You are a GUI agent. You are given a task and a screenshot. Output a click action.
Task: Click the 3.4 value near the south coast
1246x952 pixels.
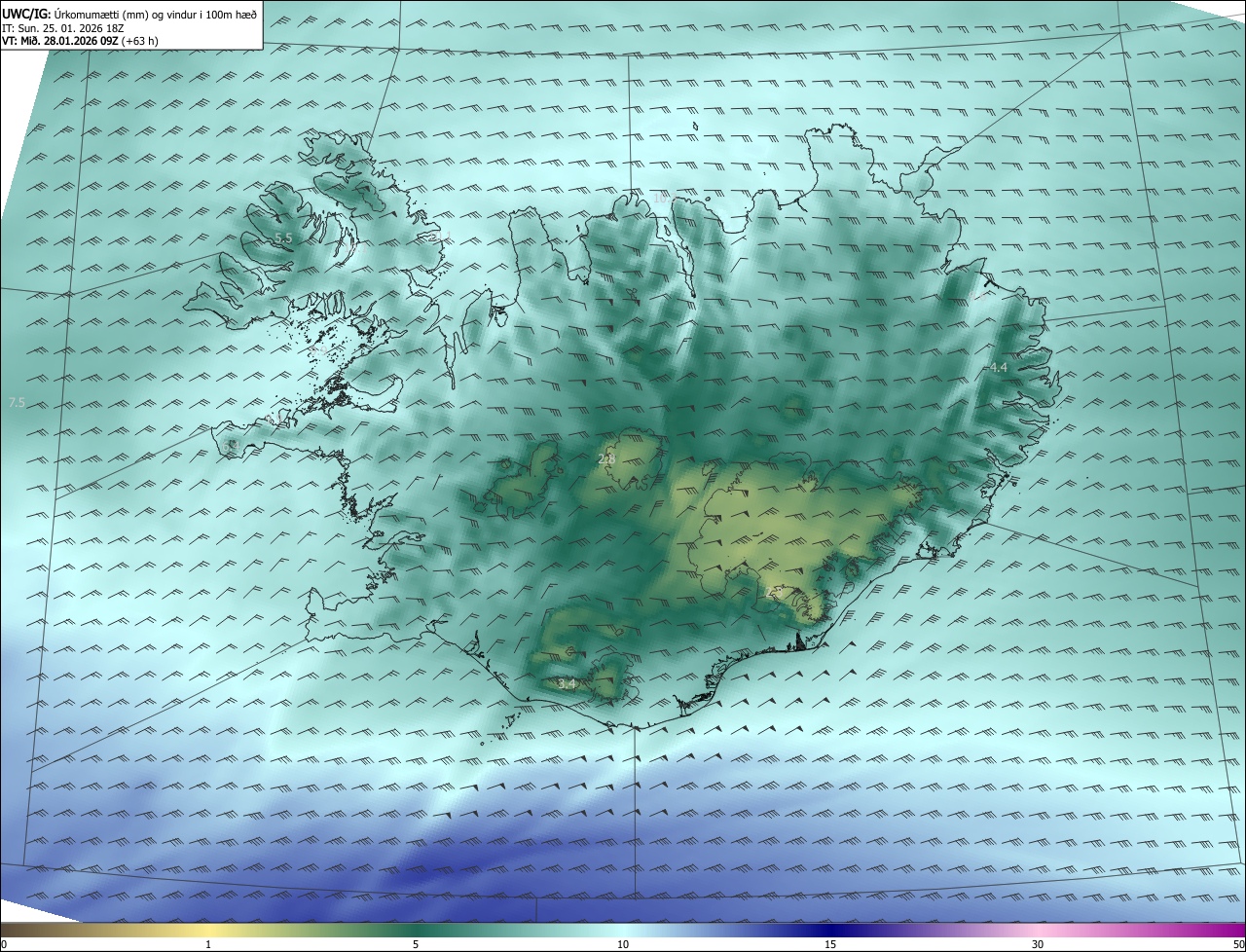(x=568, y=684)
